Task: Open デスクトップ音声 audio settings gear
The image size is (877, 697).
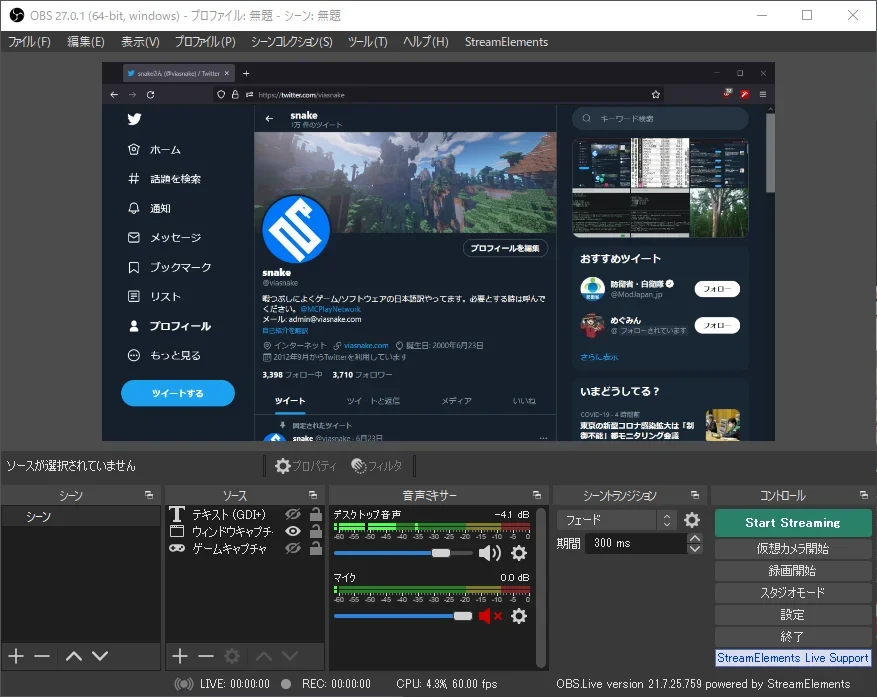Action: point(519,553)
